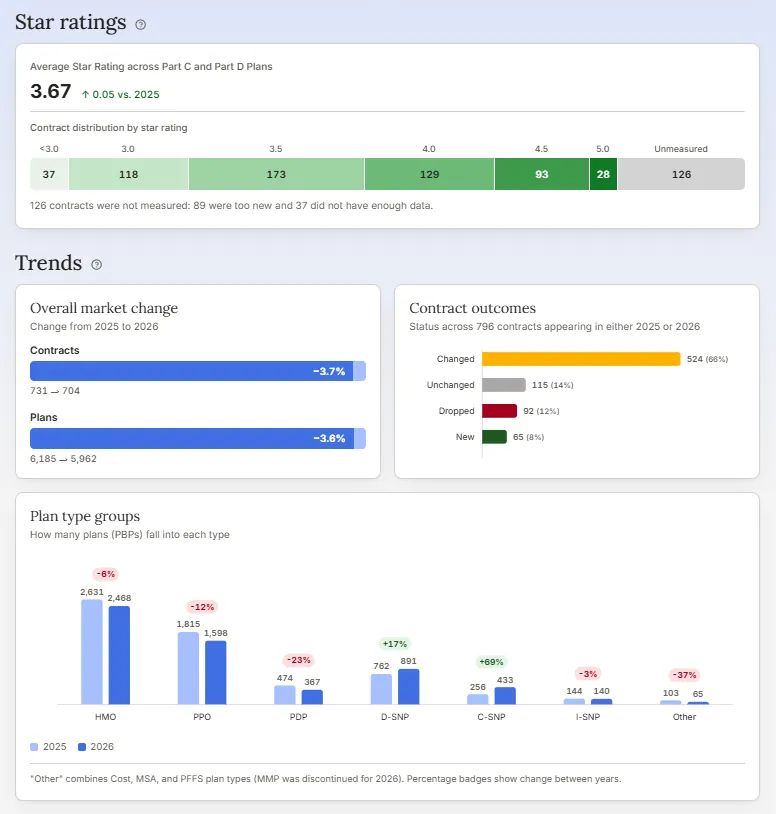Click the D-SNP axis label
The height and width of the screenshot is (814, 776).
click(395, 717)
